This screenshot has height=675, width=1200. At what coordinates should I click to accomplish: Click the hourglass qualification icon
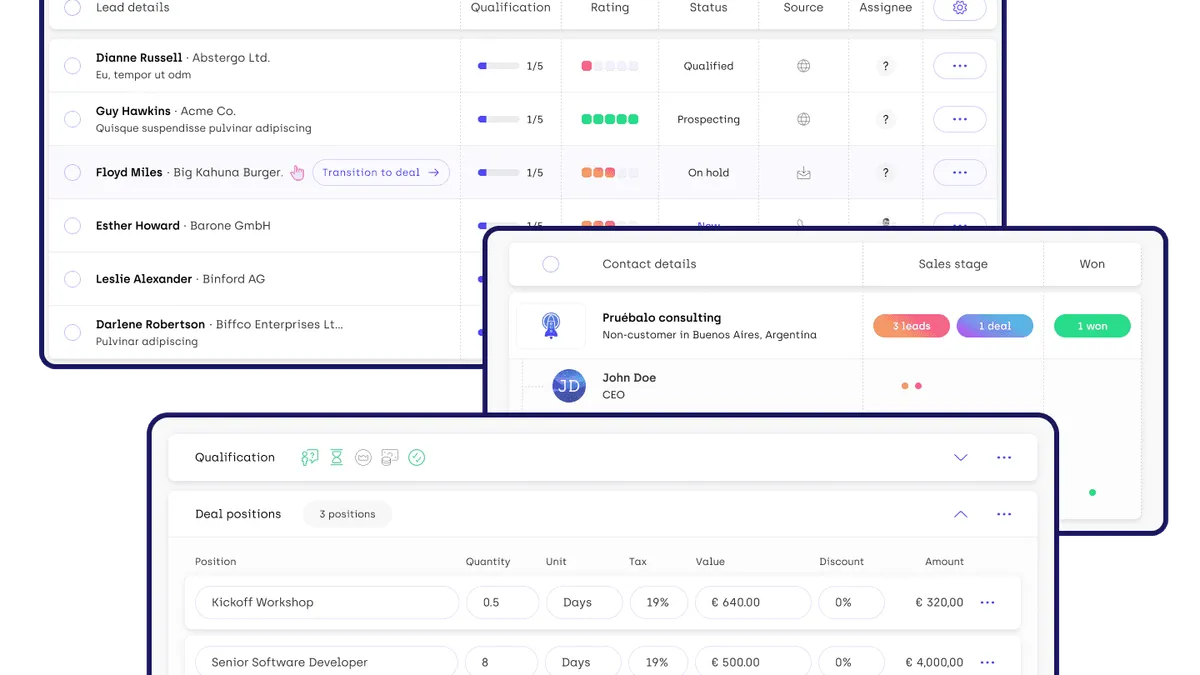pos(337,457)
